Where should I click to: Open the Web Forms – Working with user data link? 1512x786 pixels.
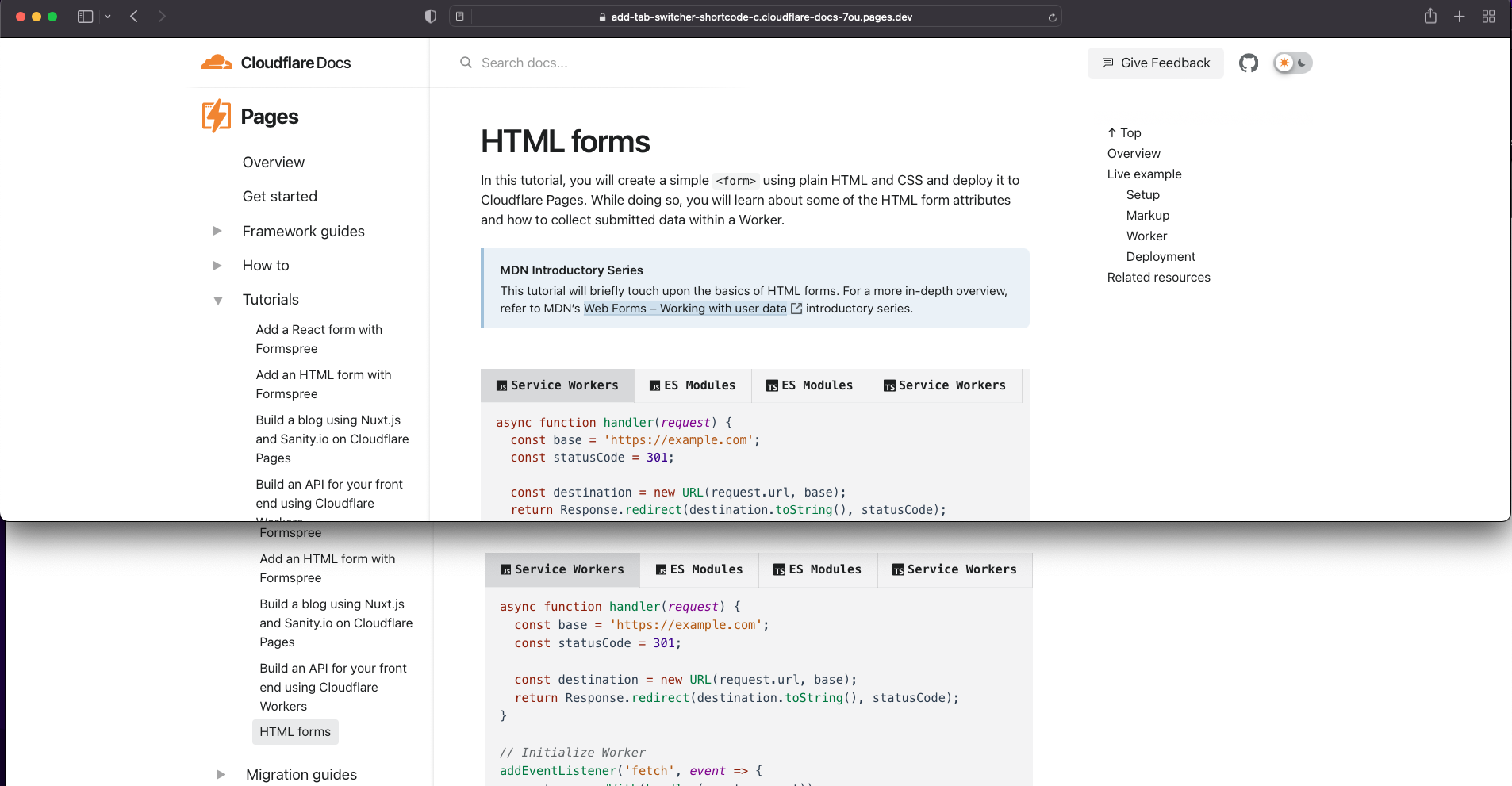[x=685, y=309]
